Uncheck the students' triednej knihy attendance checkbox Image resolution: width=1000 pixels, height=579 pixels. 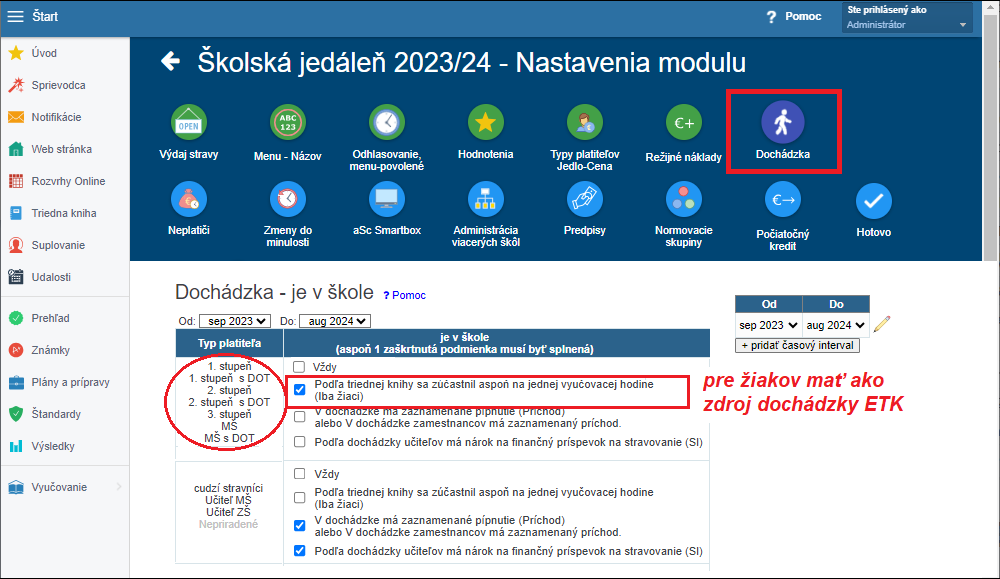click(298, 390)
